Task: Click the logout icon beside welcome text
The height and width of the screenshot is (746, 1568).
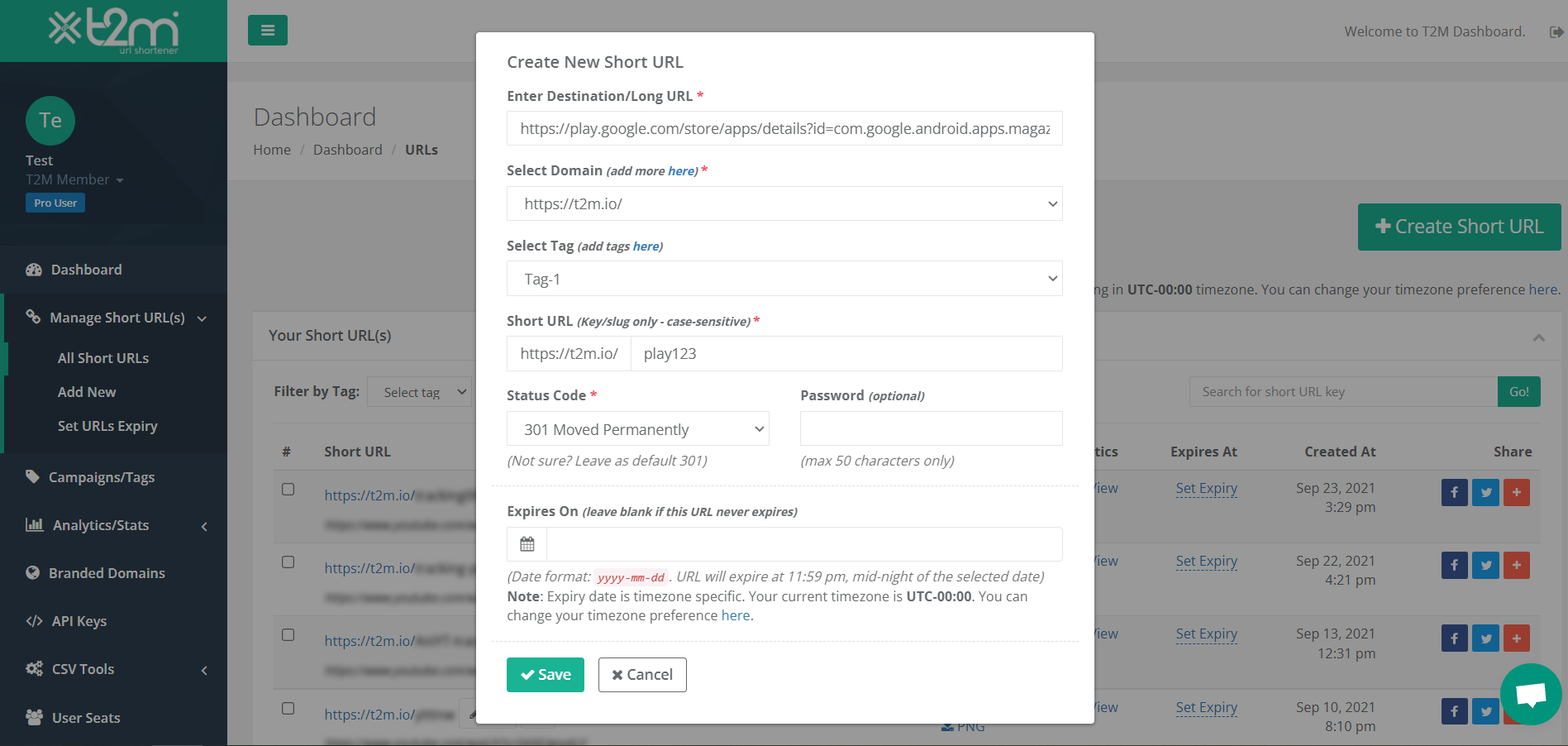Action: tap(1556, 32)
